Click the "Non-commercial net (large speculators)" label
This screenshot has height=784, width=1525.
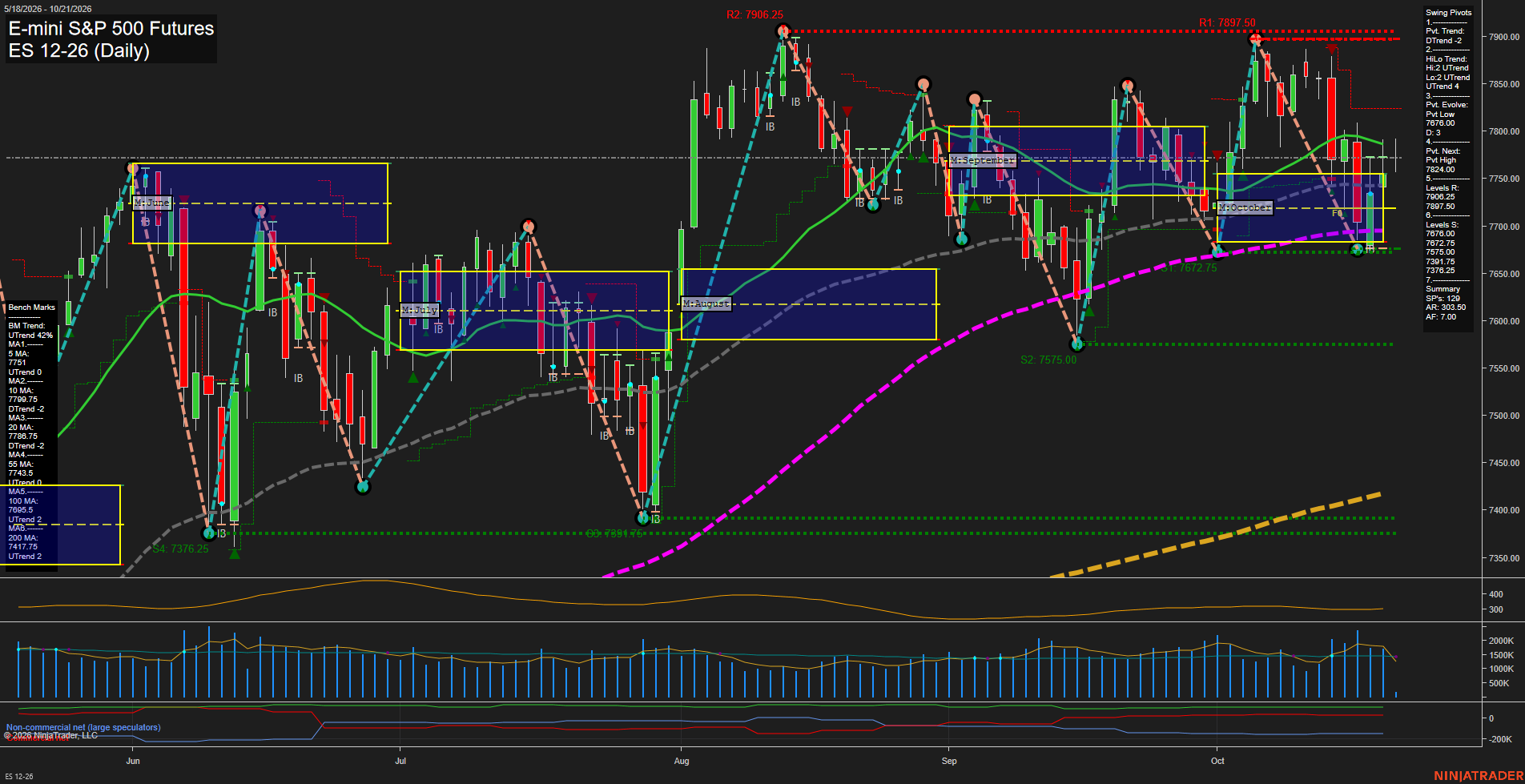[x=83, y=728]
